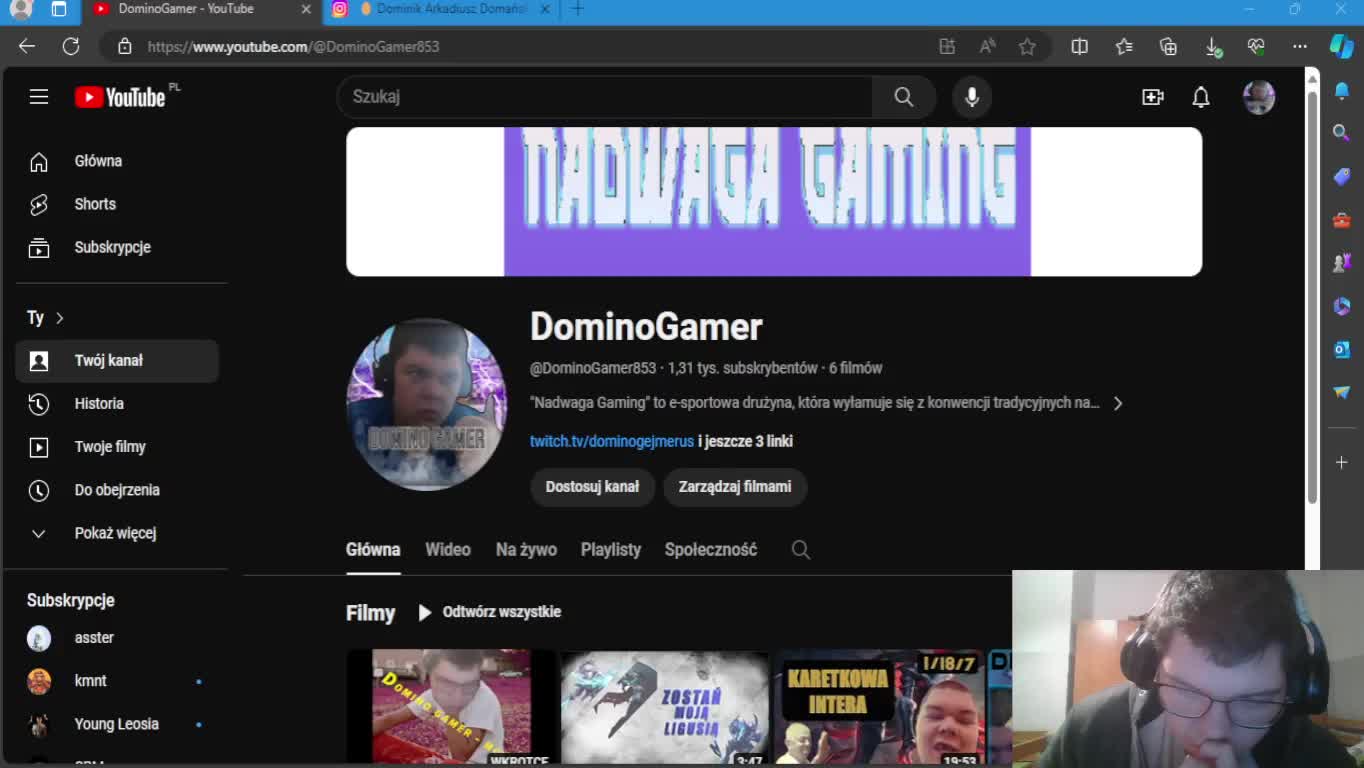Expand the channel description with the arrow
The width and height of the screenshot is (1364, 768).
1118,403
